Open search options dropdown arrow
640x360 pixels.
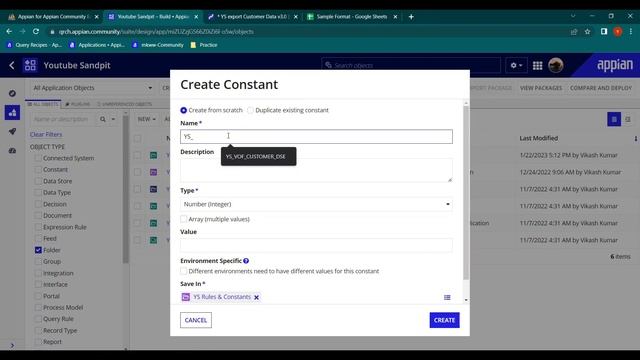(113, 119)
